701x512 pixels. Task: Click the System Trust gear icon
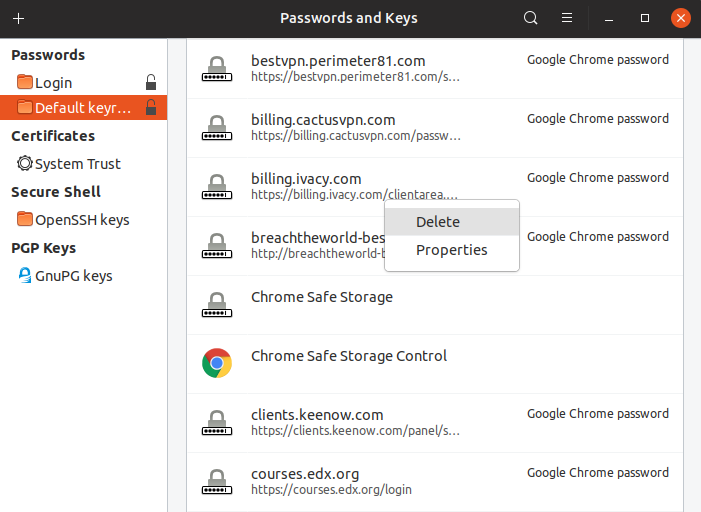[x=25, y=163]
